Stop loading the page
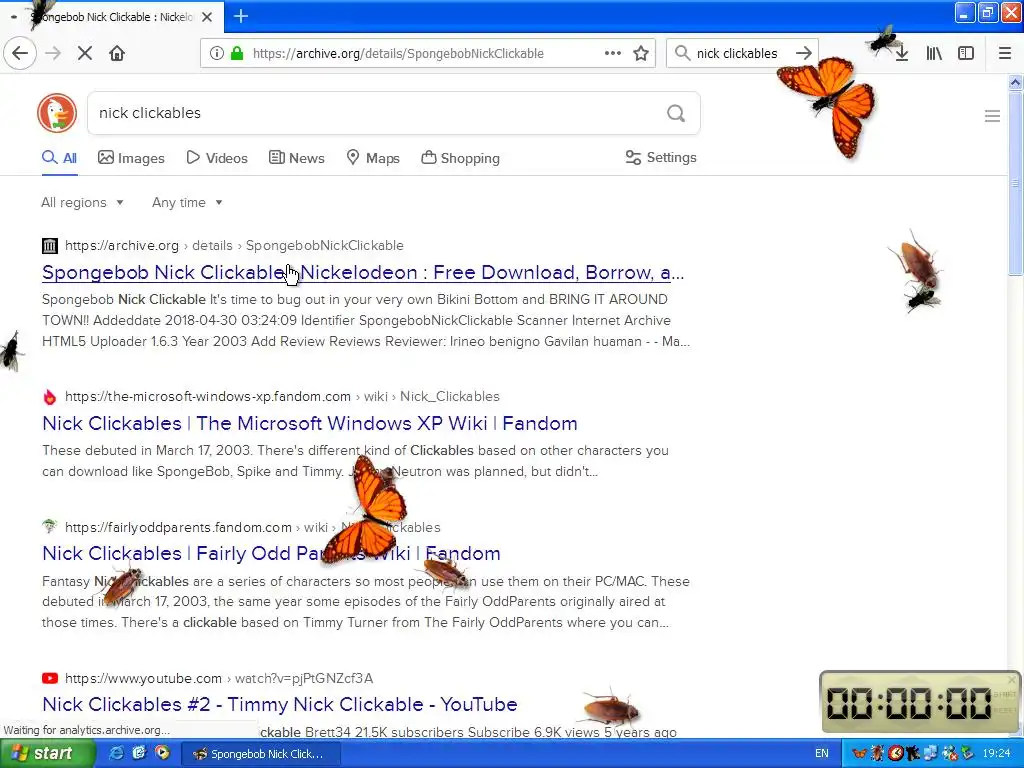The width and height of the screenshot is (1024, 768). 85,53
